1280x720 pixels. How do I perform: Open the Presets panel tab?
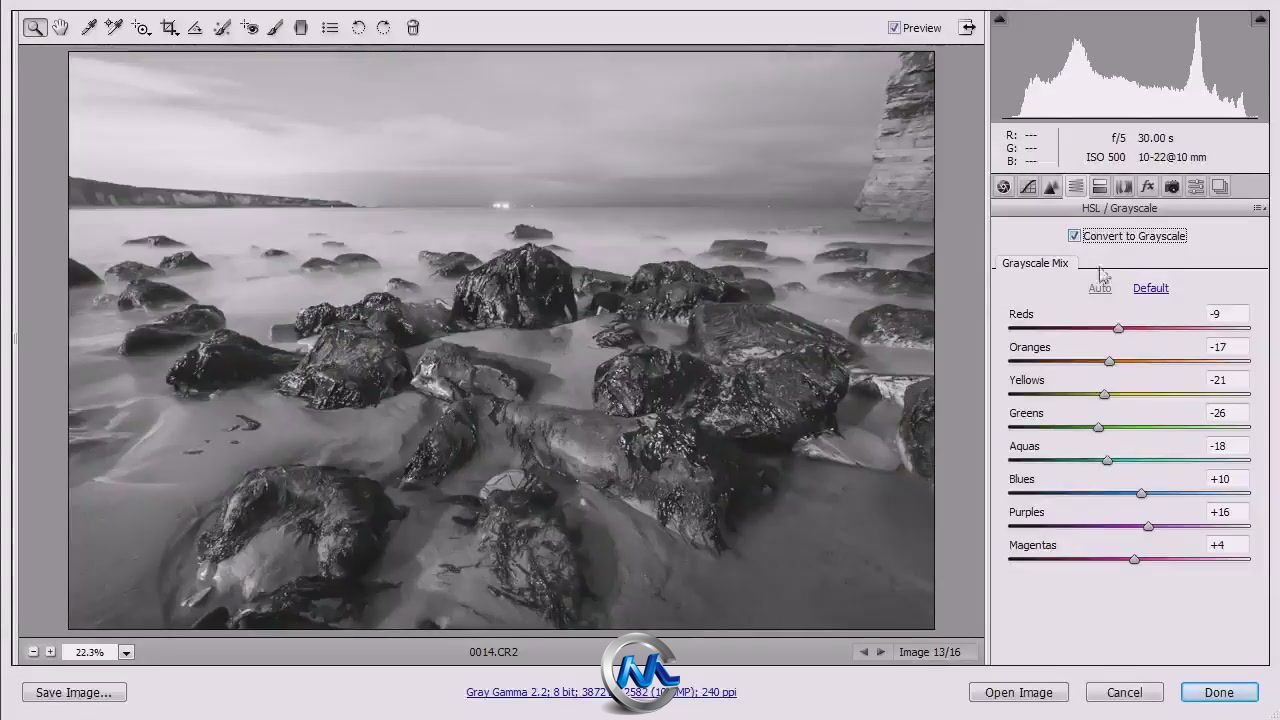(x=1195, y=187)
